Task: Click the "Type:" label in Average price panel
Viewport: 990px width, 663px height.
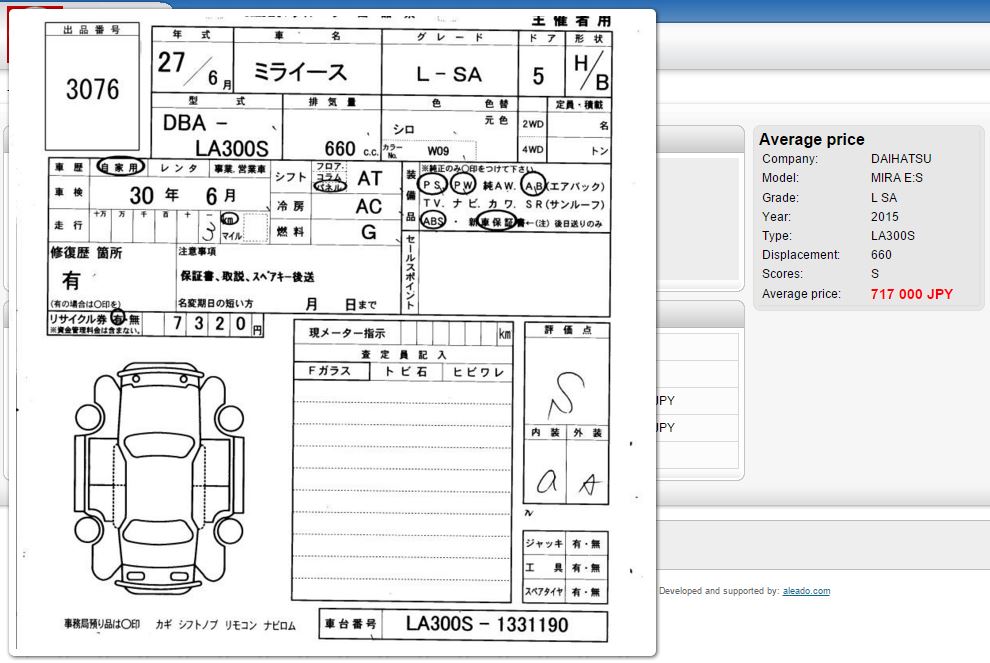Action: [777, 236]
